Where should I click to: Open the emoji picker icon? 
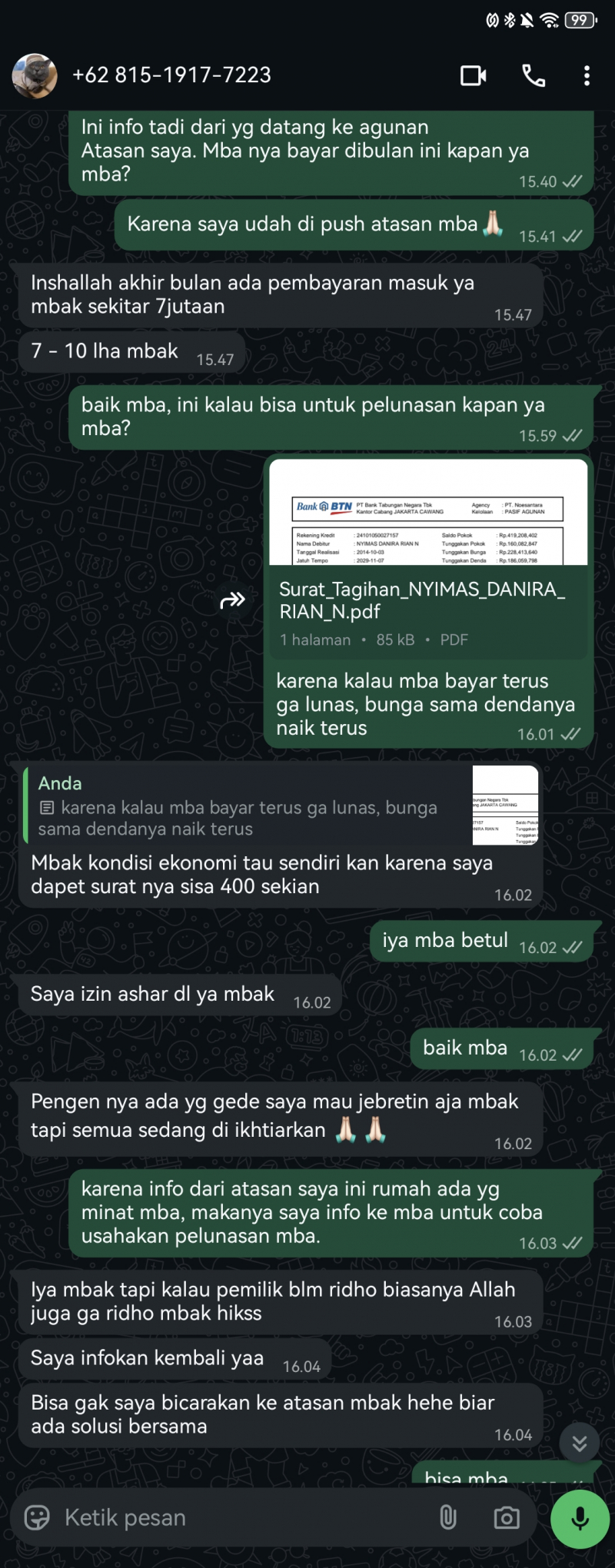[37, 1517]
